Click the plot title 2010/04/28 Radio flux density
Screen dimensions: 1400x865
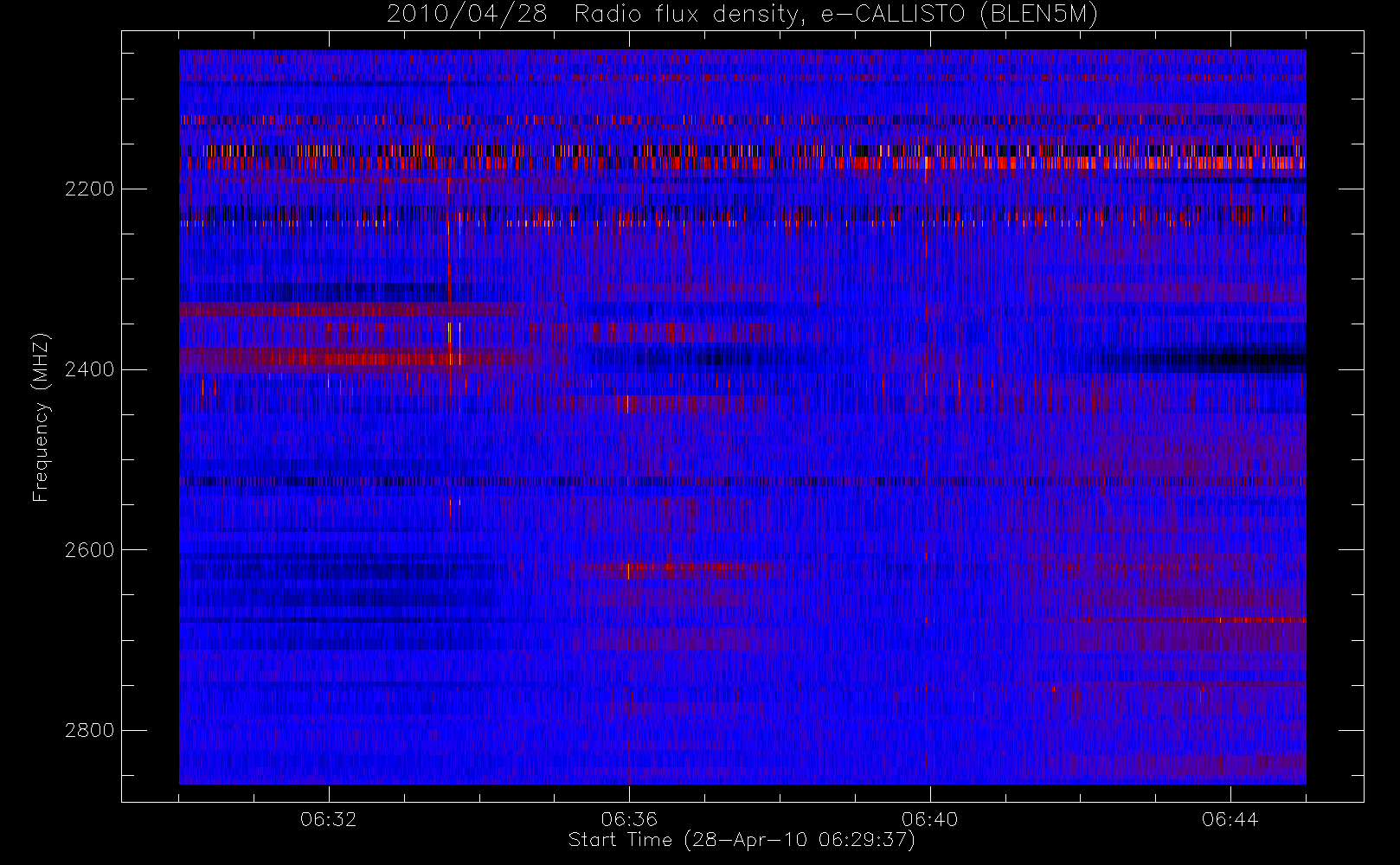click(742, 15)
